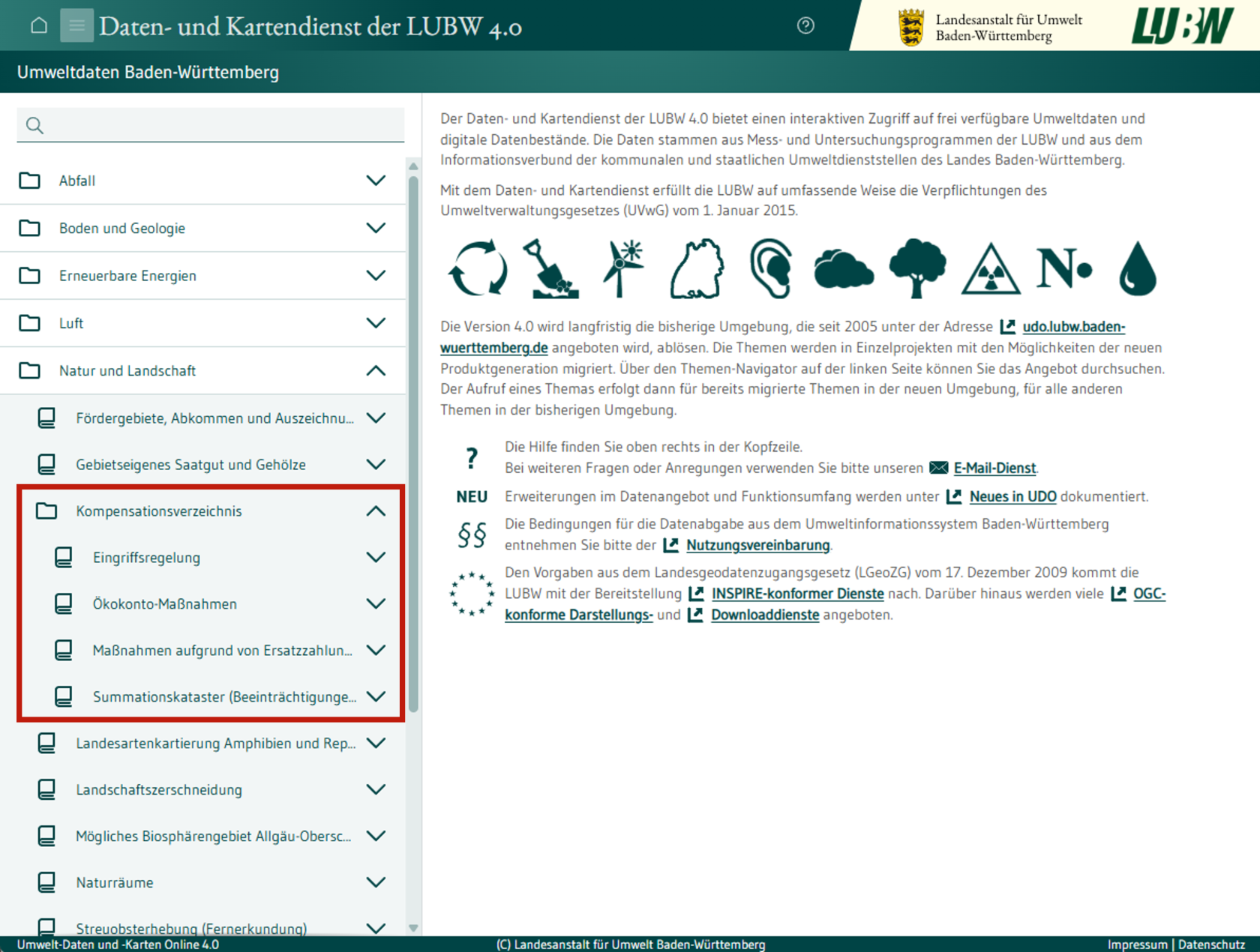Click the book icon beside Naturräume
Viewport: 1260px width, 952px height.
46,882
